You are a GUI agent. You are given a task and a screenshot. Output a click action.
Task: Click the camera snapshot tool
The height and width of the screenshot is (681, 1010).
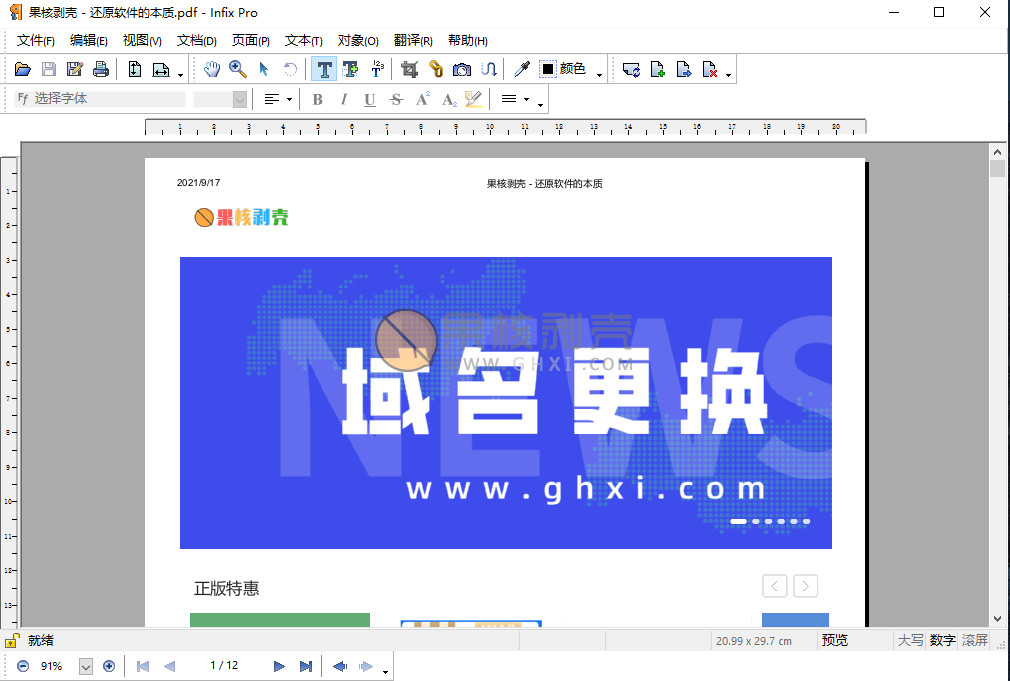point(461,69)
